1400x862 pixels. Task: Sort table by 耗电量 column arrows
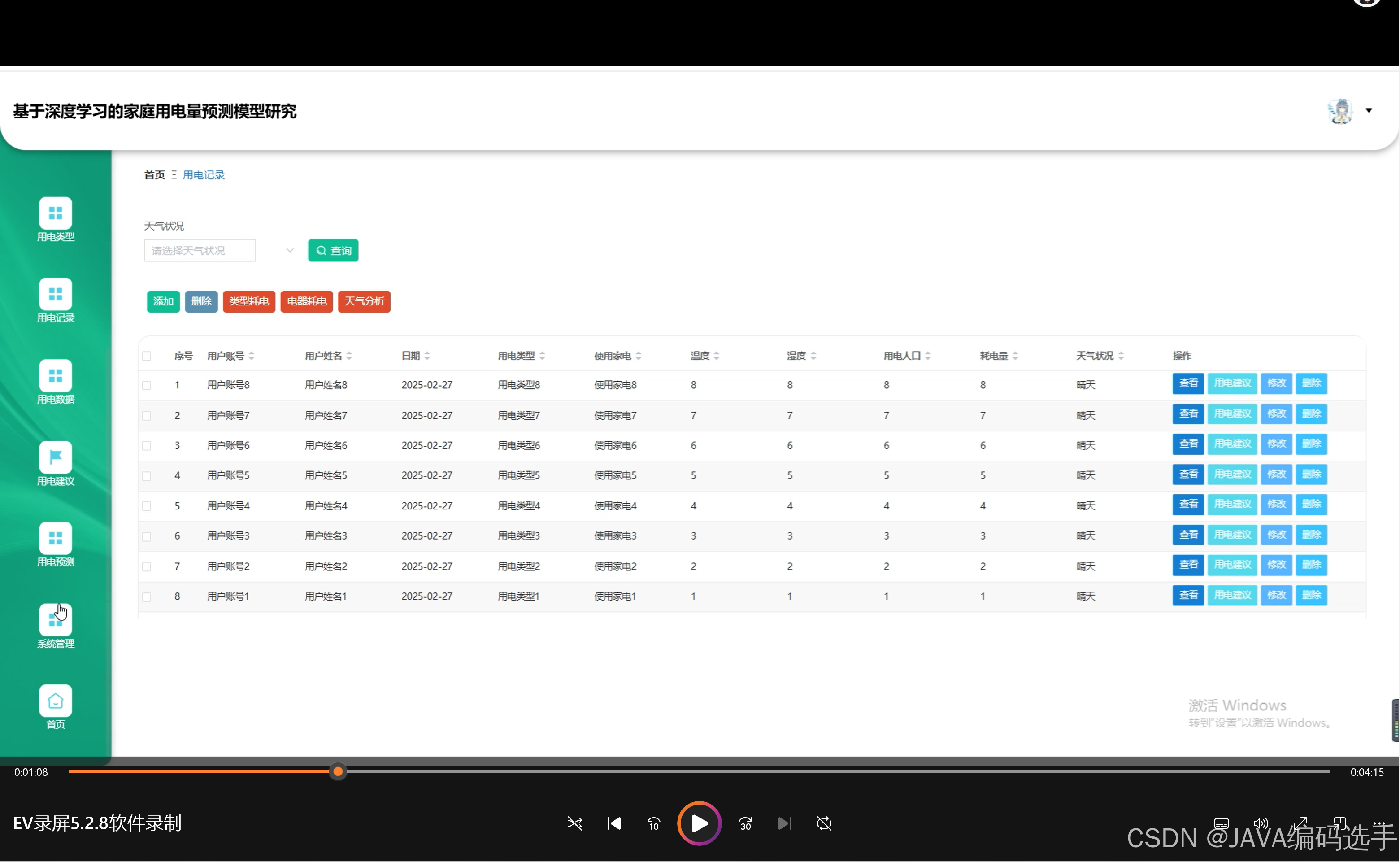[1015, 356]
